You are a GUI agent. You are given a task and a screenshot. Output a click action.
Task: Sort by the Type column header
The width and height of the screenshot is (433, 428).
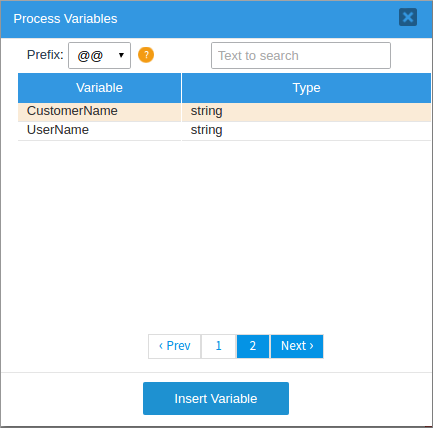click(306, 88)
